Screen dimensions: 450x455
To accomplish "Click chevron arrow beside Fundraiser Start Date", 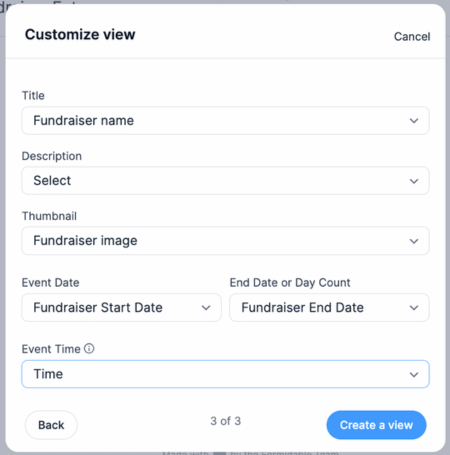I will [206, 308].
